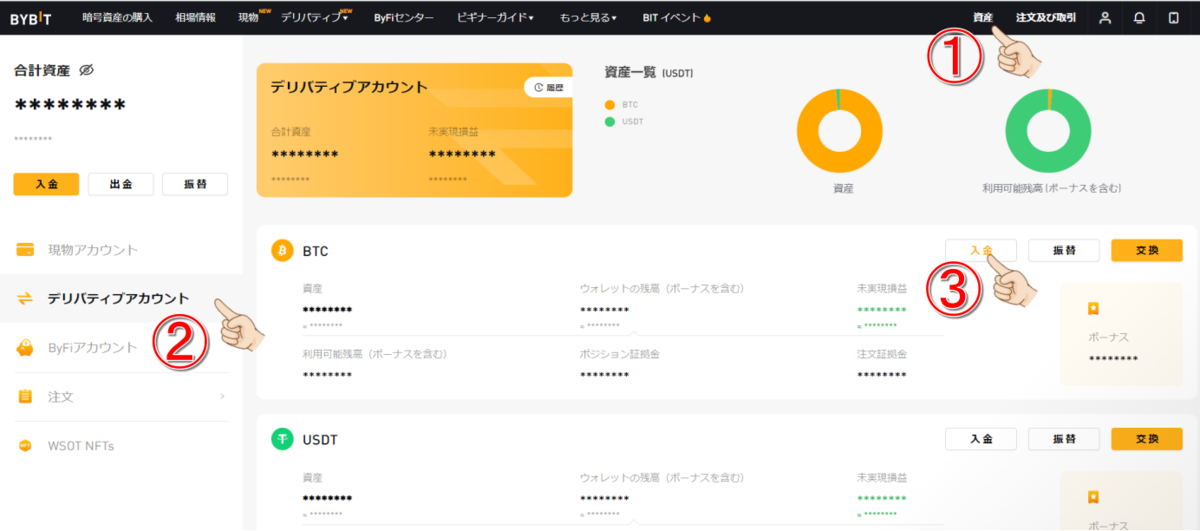Click the spot account wallet icon

[x=26, y=249]
